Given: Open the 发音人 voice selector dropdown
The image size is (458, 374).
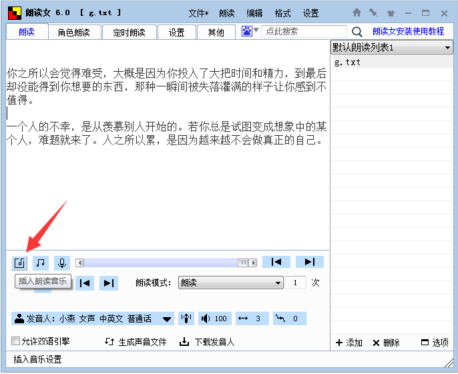Looking at the screenshot, I should pos(93,319).
